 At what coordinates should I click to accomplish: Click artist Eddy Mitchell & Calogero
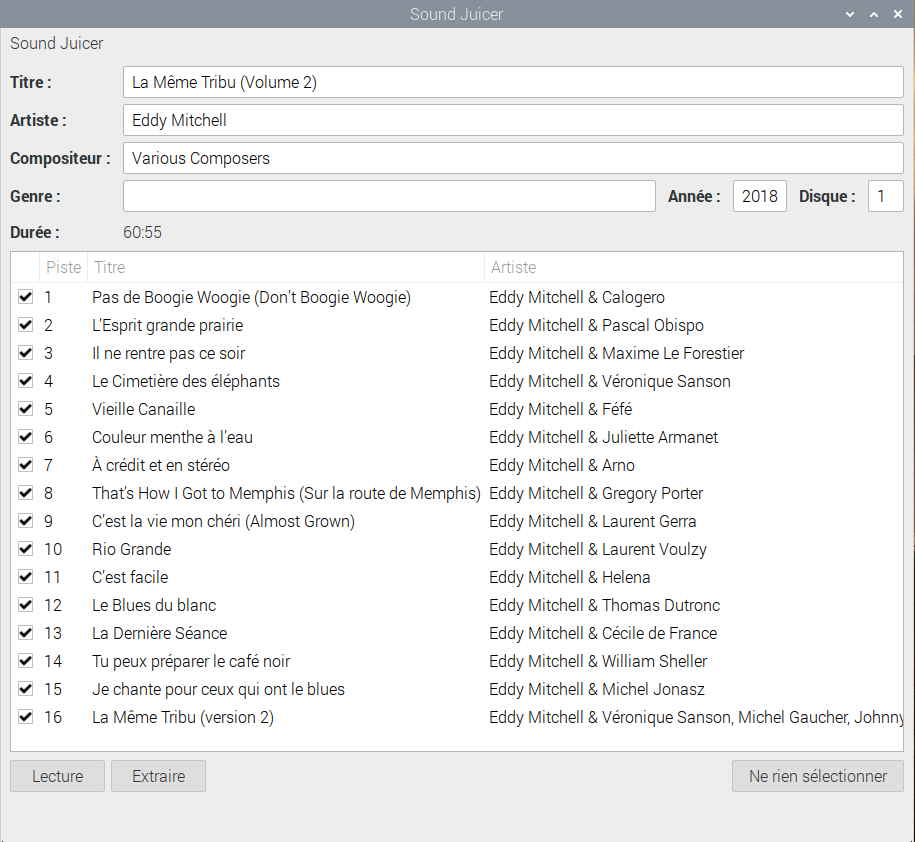[x=577, y=297]
